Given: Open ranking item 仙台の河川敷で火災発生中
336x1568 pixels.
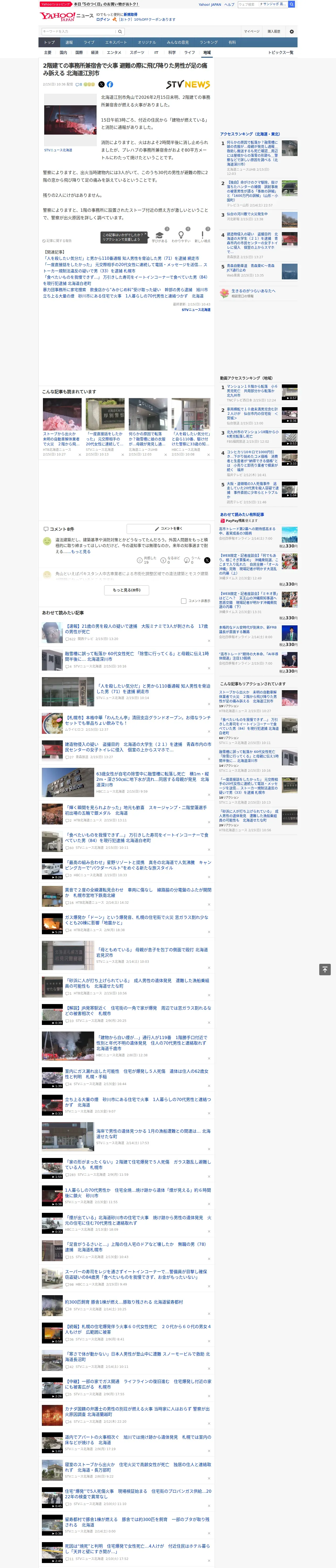Looking at the screenshot, I should tap(247, 214).
